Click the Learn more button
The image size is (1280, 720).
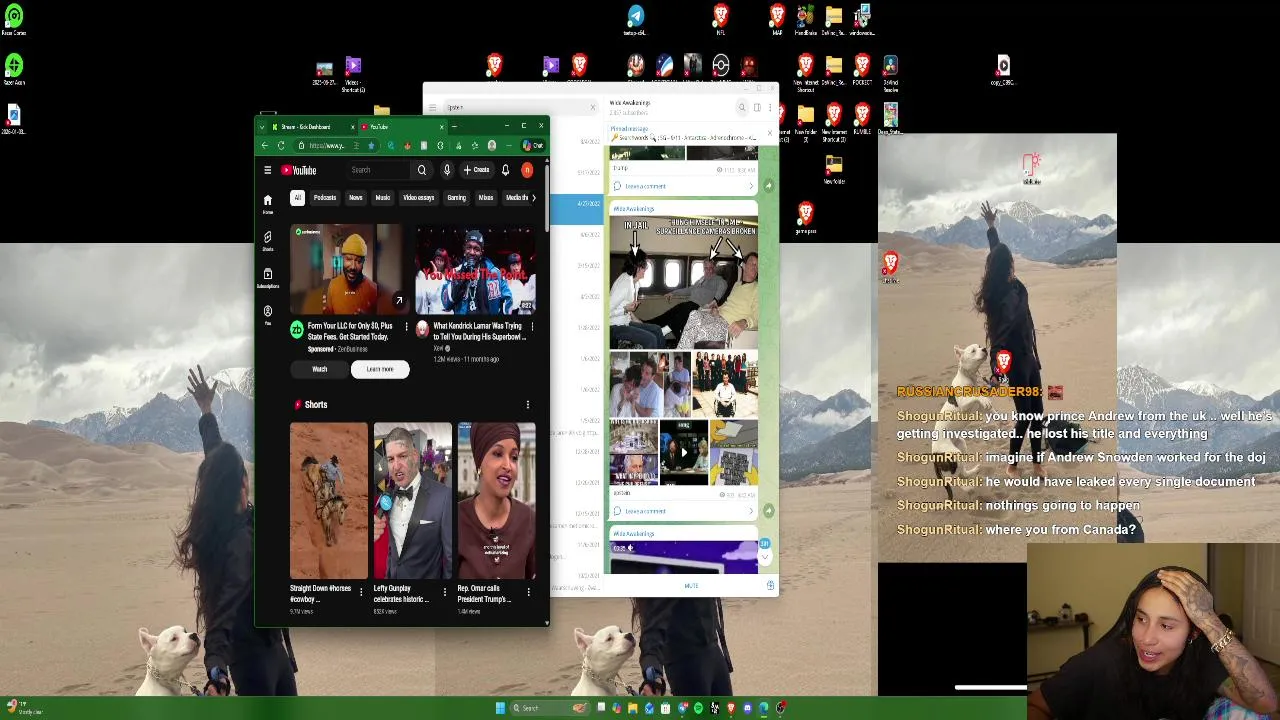pos(380,370)
